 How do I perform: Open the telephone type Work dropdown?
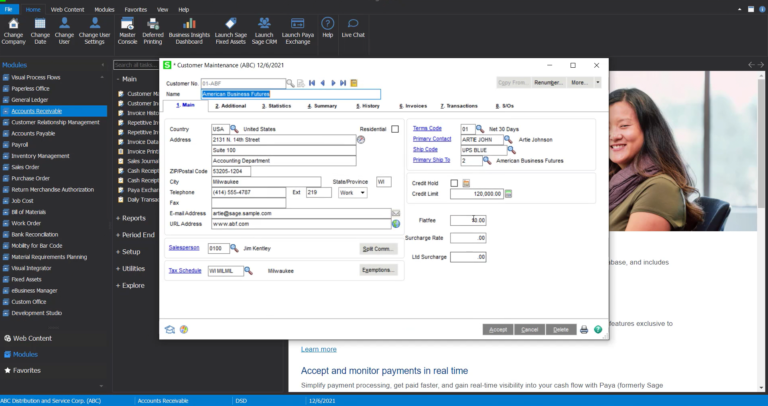coord(352,192)
